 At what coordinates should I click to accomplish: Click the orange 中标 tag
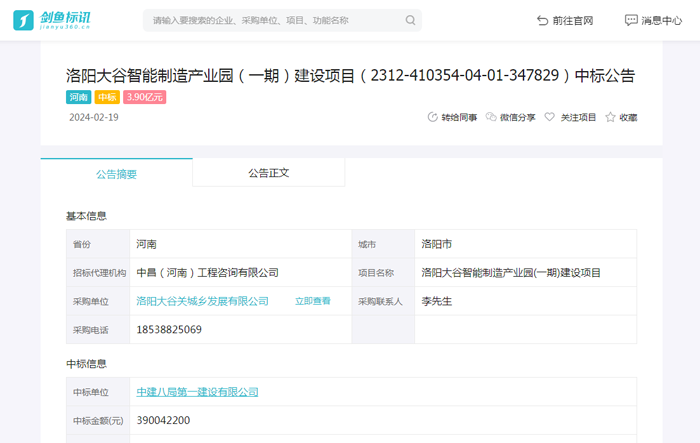pyautogui.click(x=107, y=97)
